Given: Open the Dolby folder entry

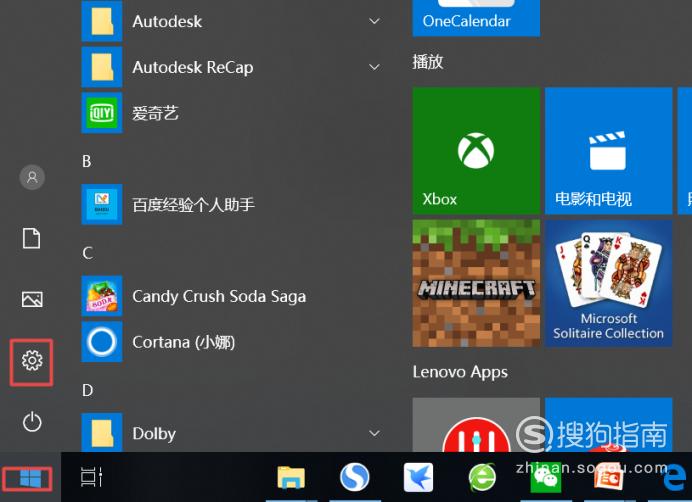Looking at the screenshot, I should [x=233, y=433].
